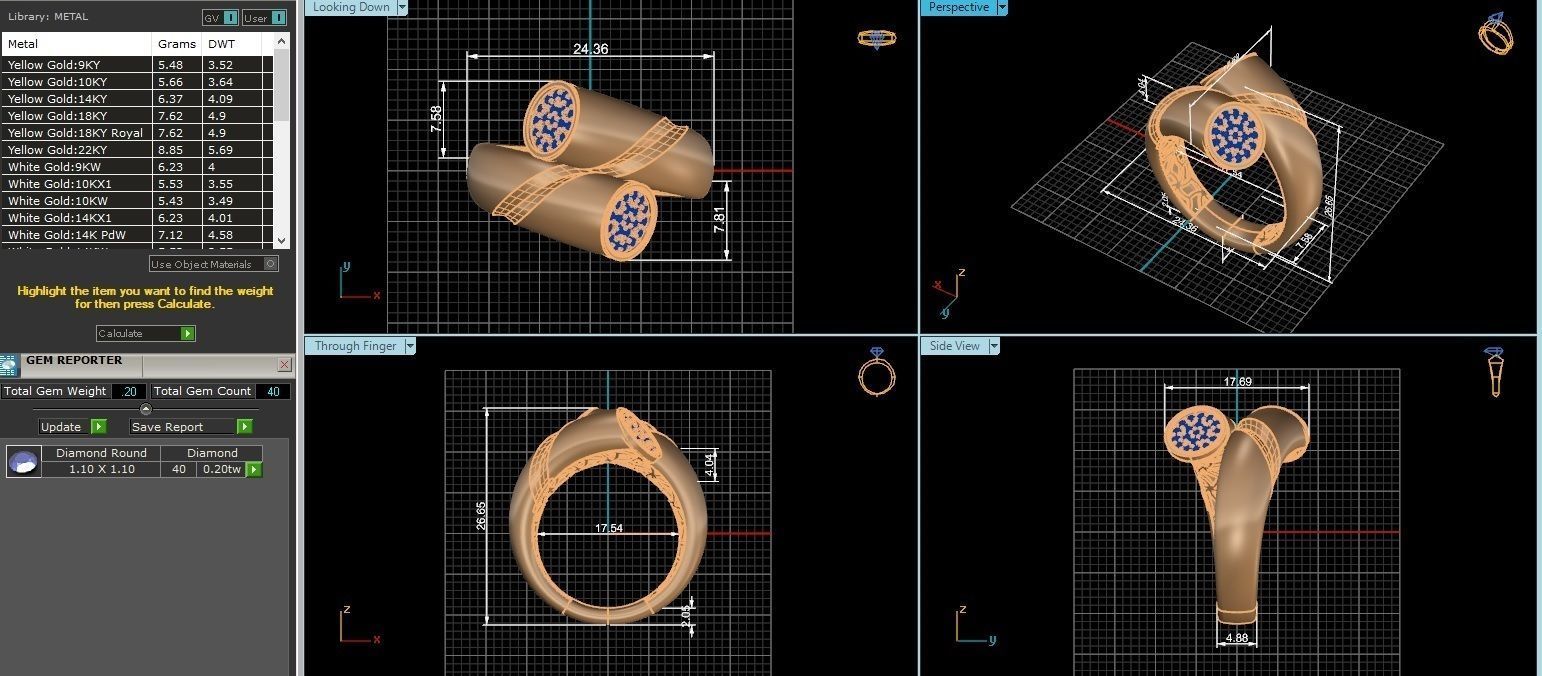Viewport: 1542px width, 676px height.
Task: Click the 0.20tw weight cell
Action: (221, 469)
